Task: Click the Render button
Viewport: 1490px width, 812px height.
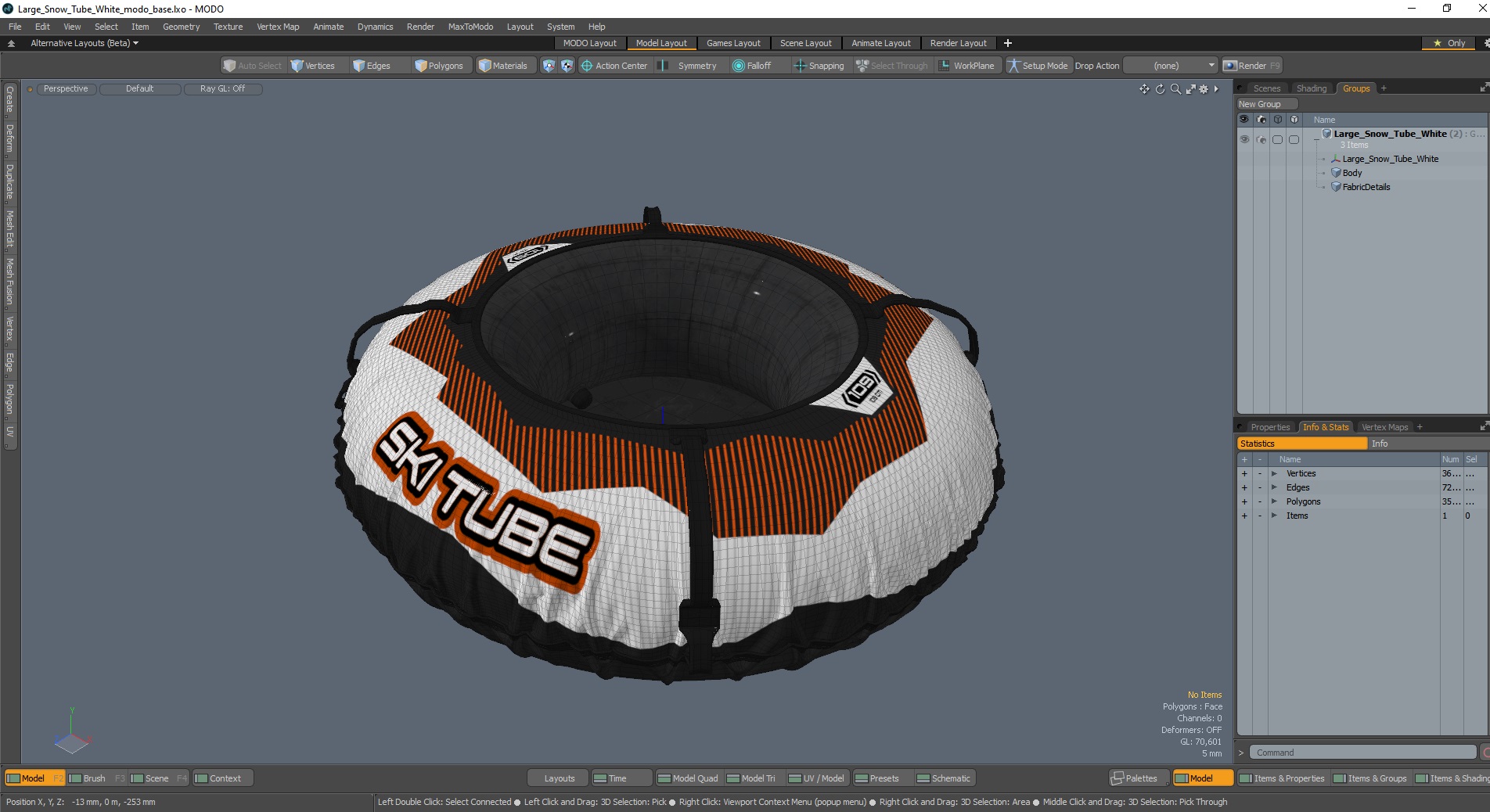Action: [1252, 66]
